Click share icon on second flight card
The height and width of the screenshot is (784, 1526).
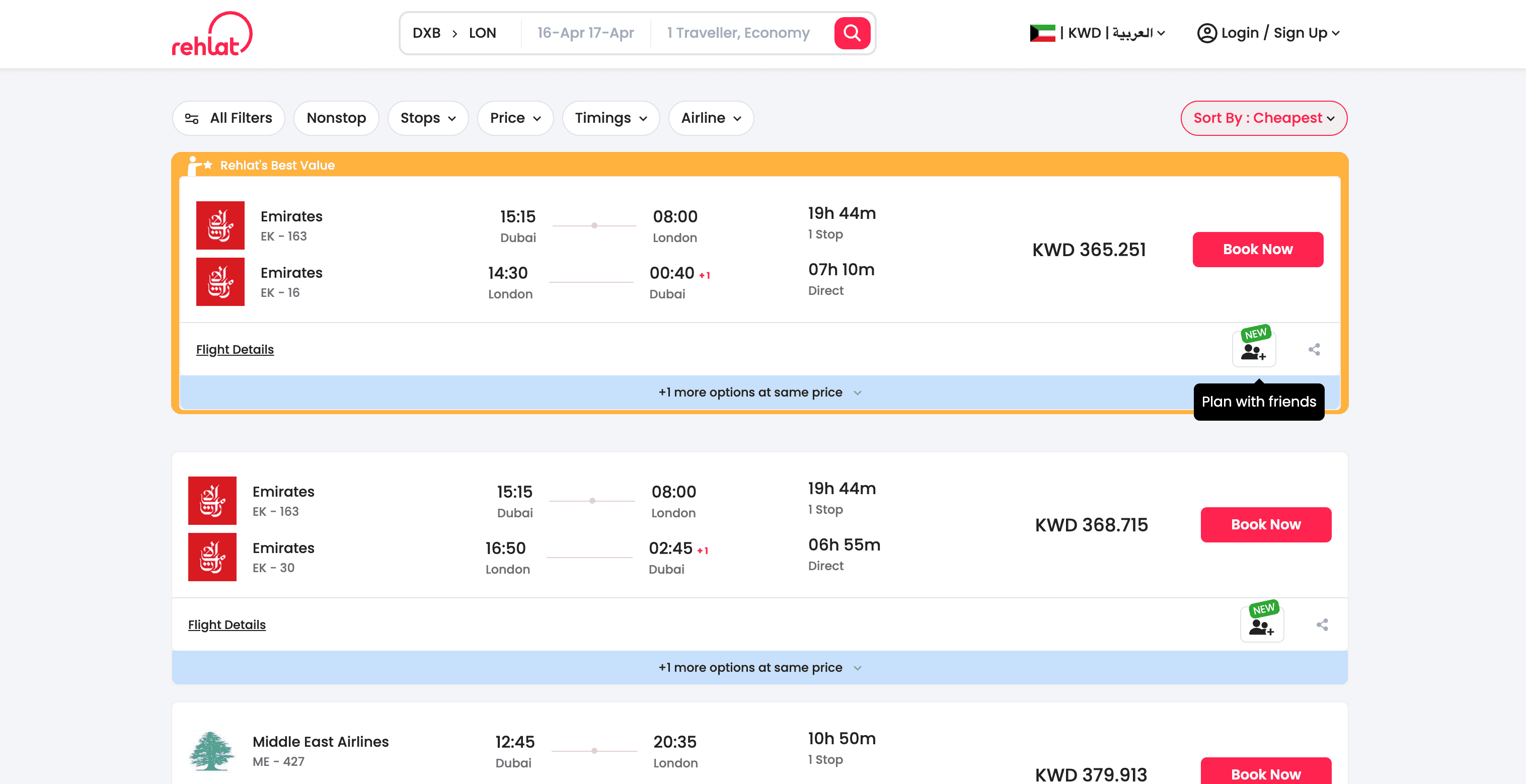(x=1322, y=624)
